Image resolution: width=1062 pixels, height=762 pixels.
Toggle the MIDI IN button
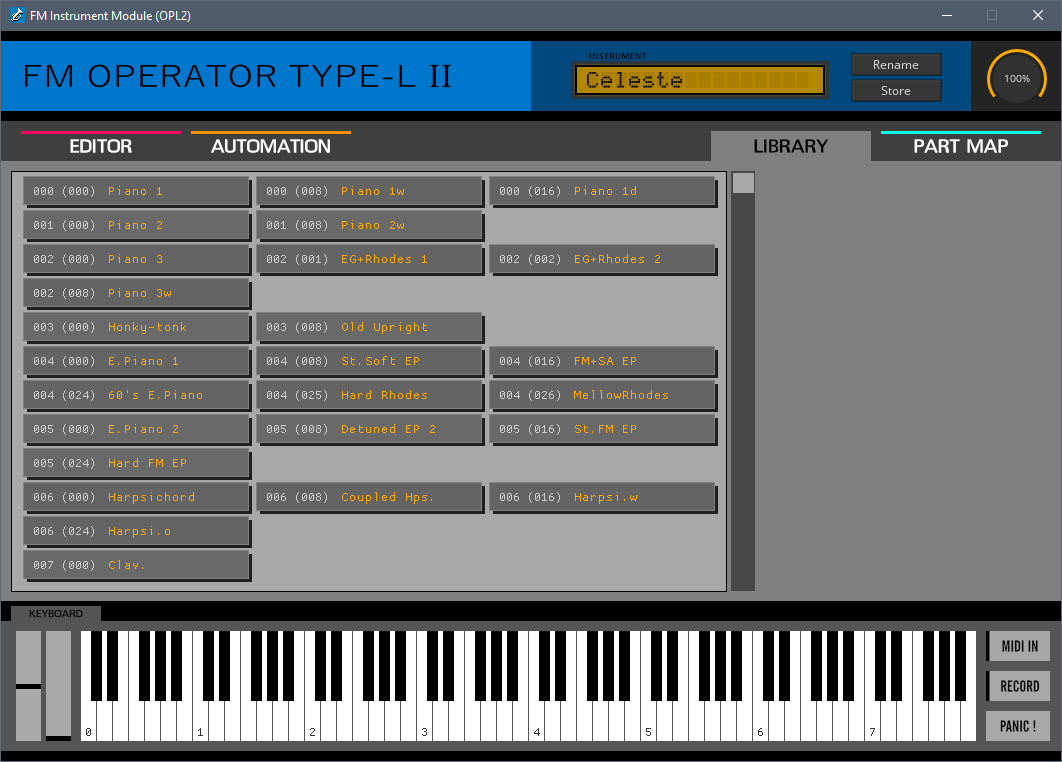(x=1019, y=646)
